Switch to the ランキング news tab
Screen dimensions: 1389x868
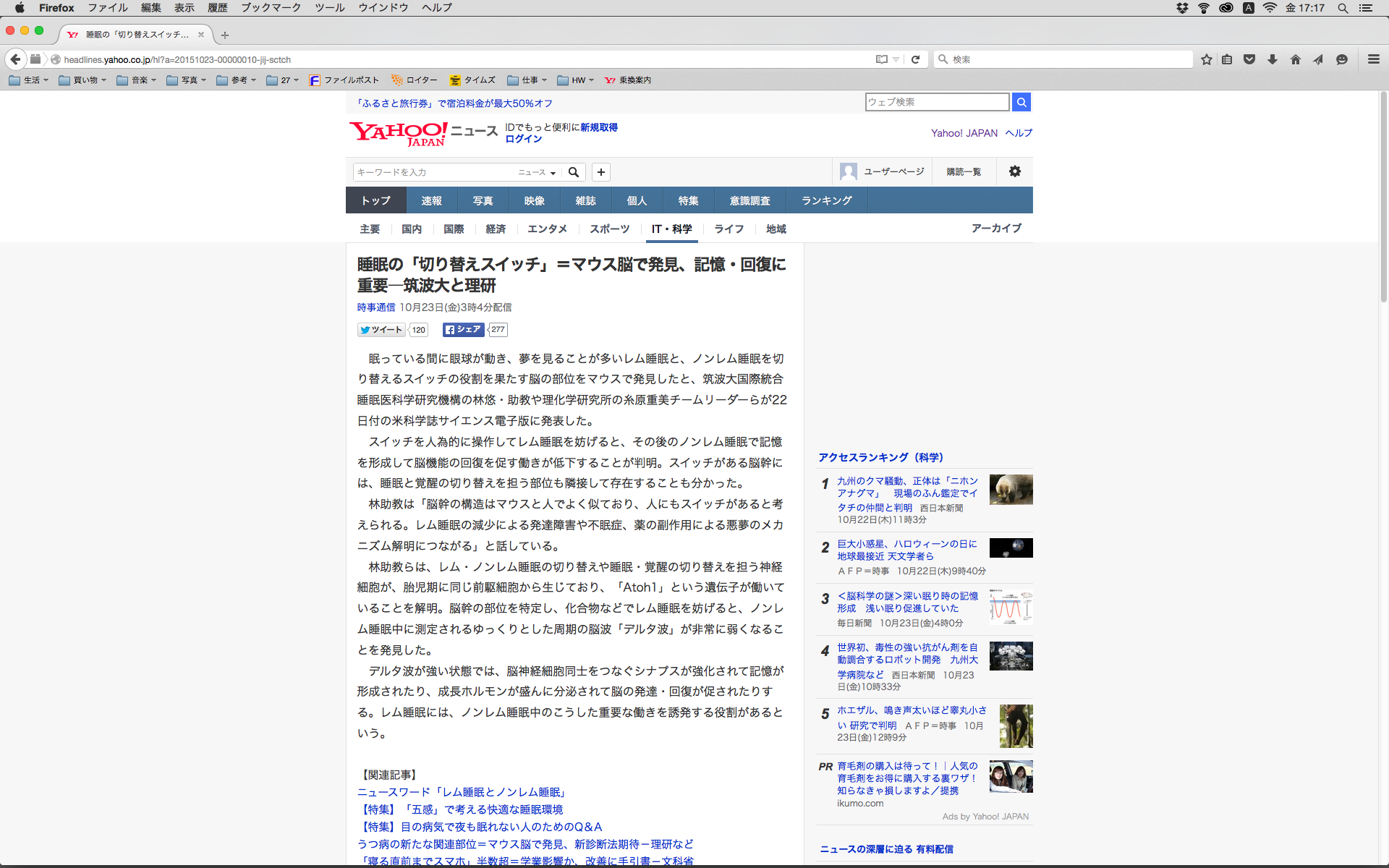pyautogui.click(x=826, y=200)
